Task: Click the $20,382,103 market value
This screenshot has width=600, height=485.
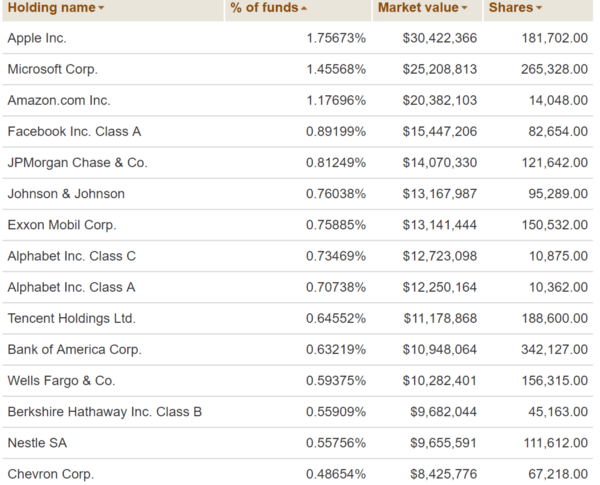Action: pos(440,100)
